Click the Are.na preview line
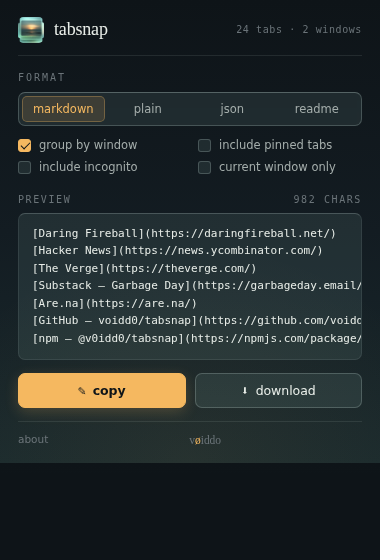The height and width of the screenshot is (560, 380). [115, 303]
